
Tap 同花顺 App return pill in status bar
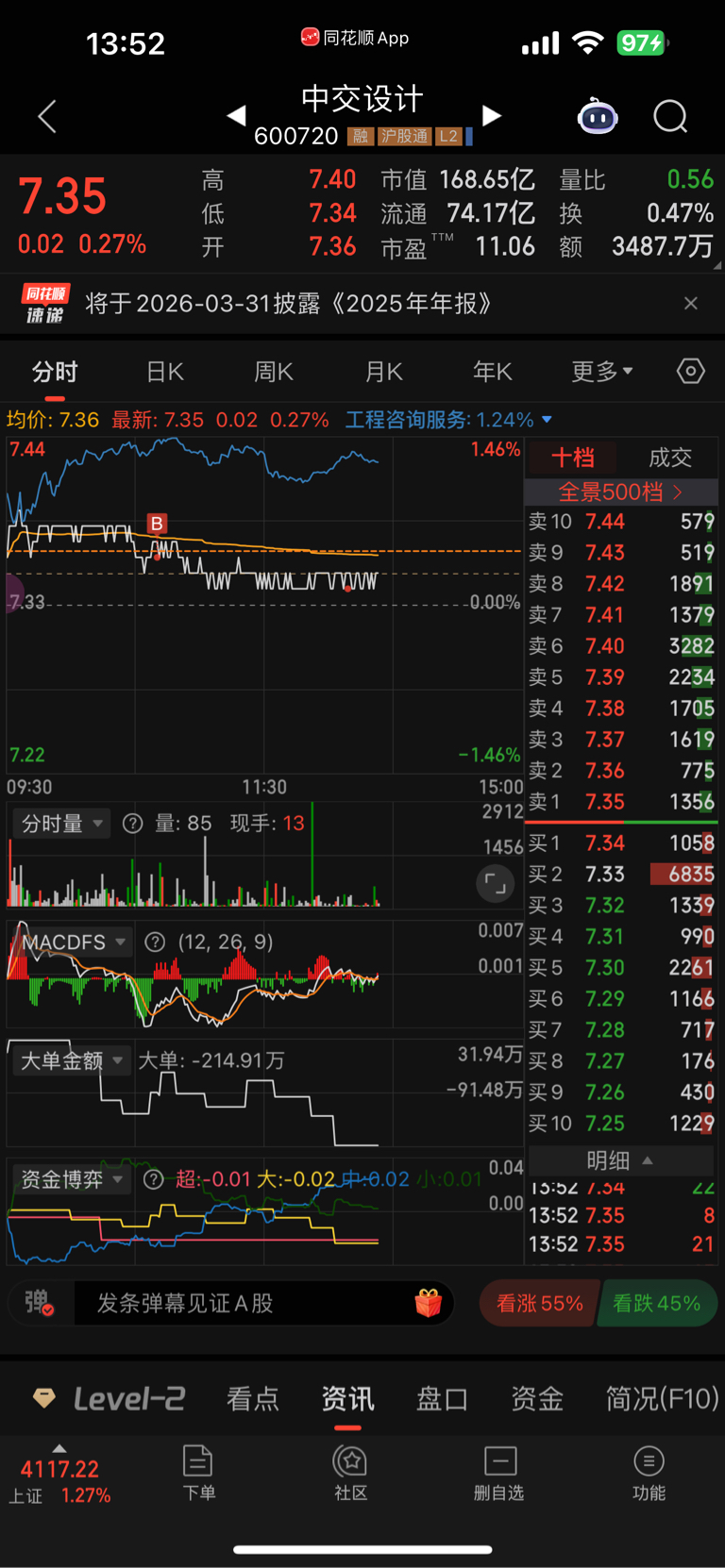pyautogui.click(x=355, y=38)
